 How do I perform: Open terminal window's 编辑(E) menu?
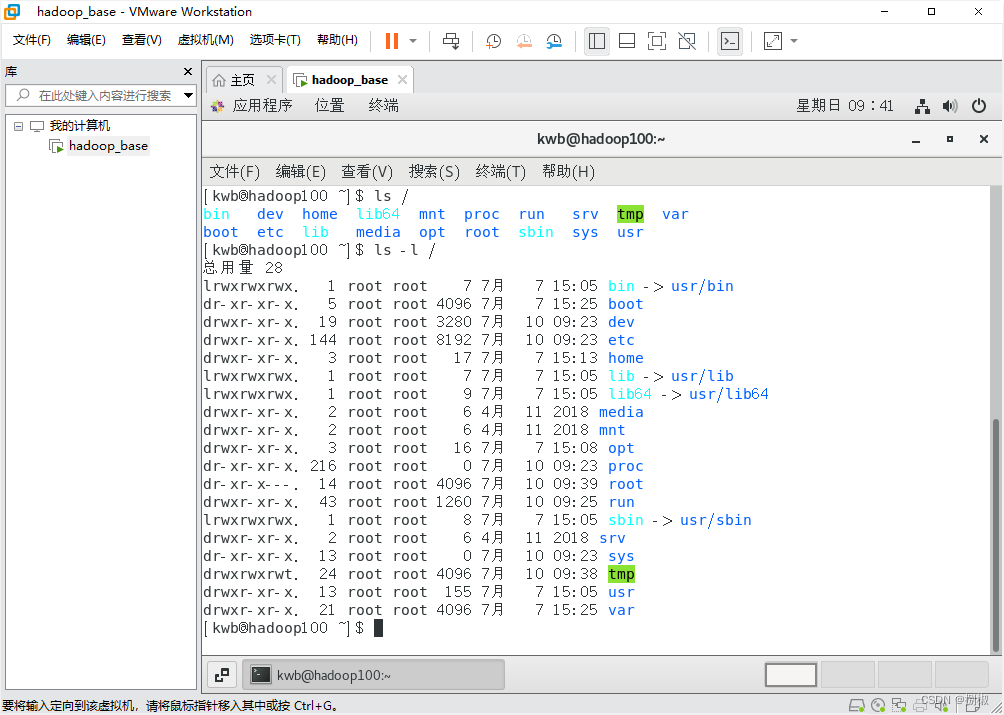click(300, 172)
